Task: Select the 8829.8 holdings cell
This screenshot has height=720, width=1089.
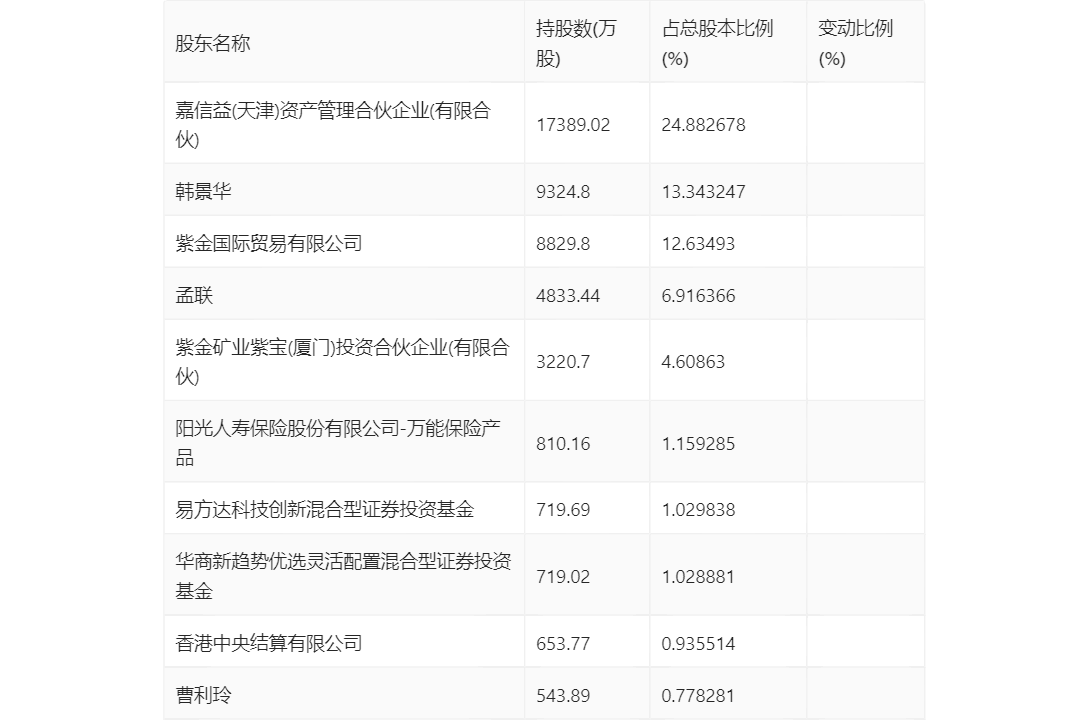Action: click(x=563, y=243)
